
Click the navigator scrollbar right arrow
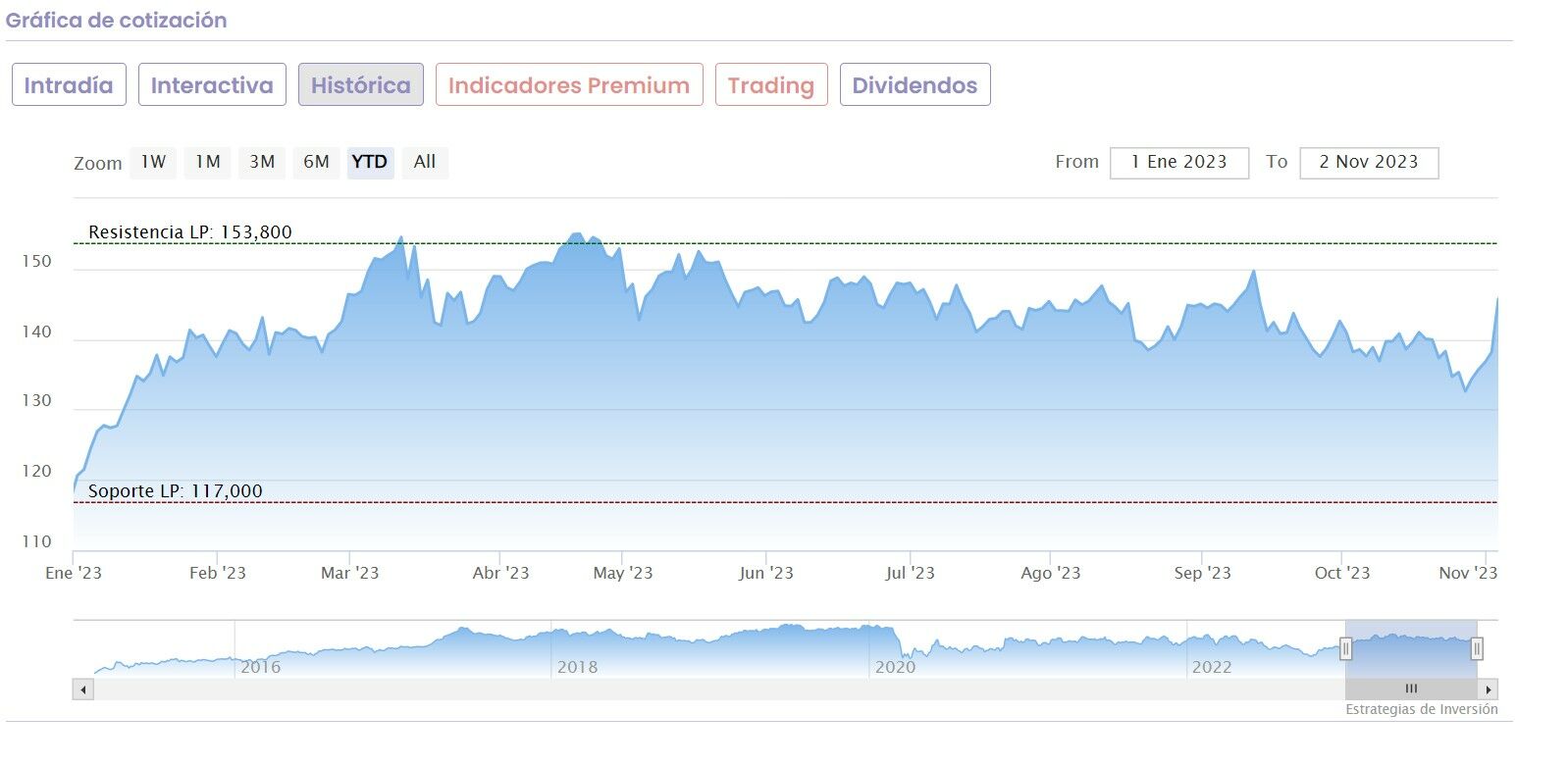coord(1489,689)
